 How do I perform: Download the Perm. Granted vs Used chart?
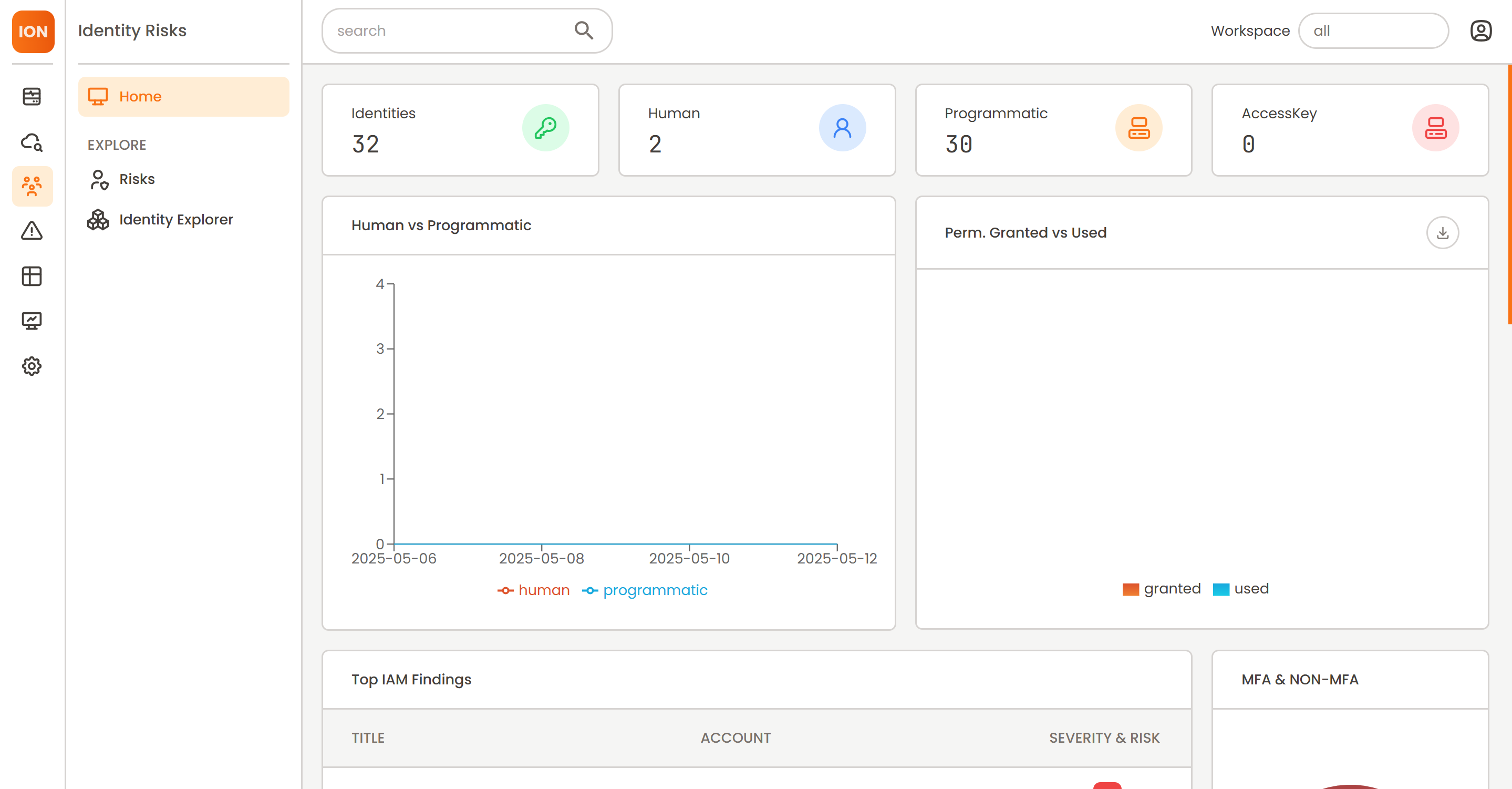(x=1442, y=233)
